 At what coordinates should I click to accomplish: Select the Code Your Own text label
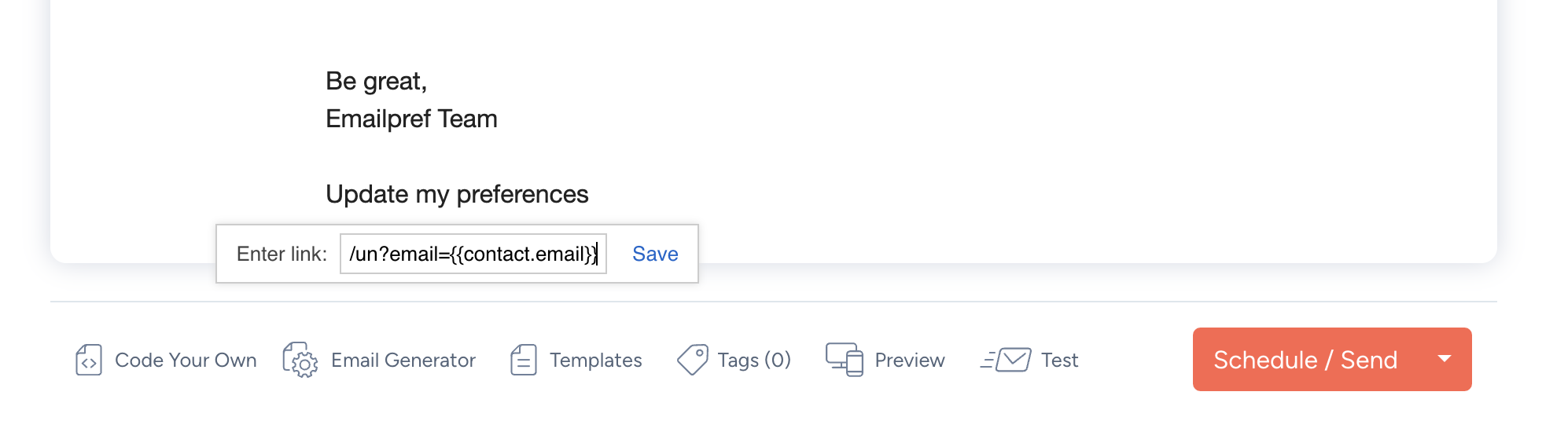coord(186,361)
